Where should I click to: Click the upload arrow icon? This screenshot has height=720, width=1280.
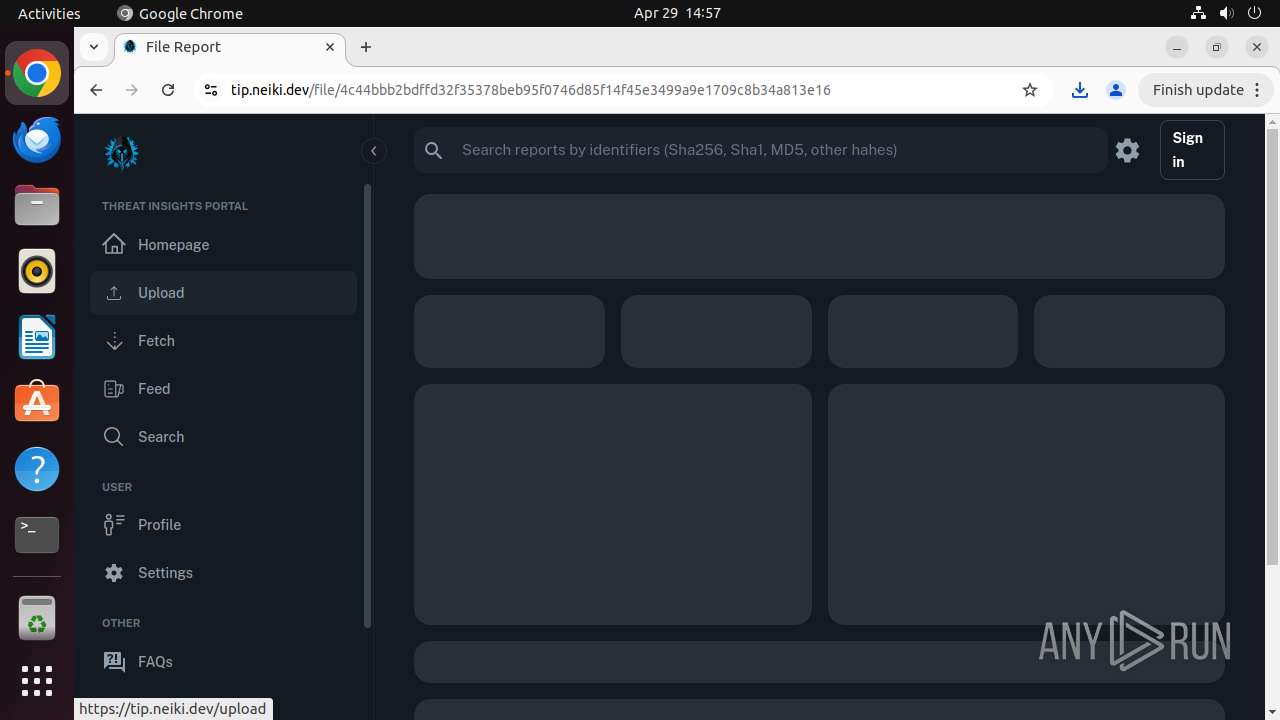pos(114,293)
